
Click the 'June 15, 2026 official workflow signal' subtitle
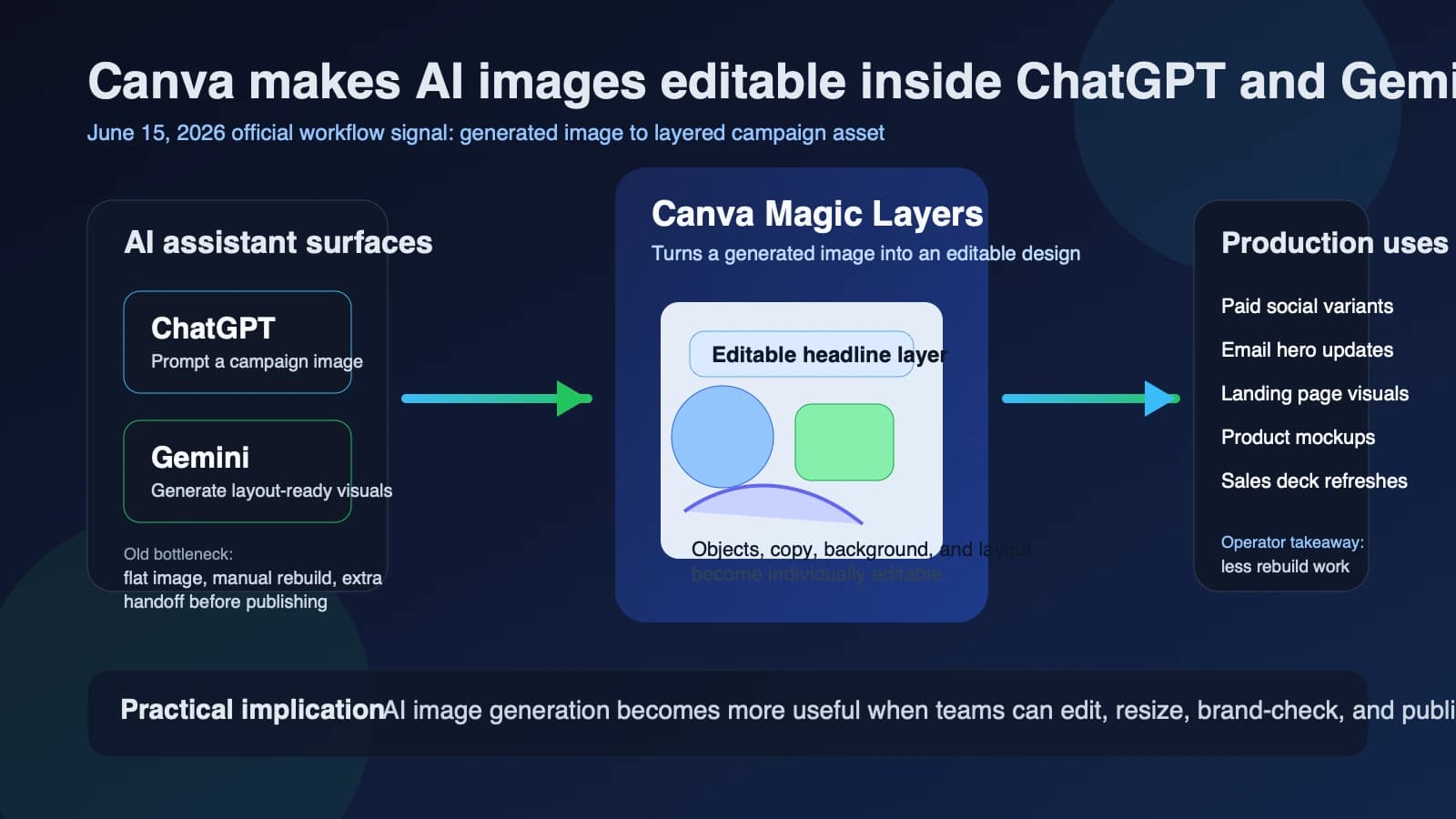pyautogui.click(x=486, y=133)
